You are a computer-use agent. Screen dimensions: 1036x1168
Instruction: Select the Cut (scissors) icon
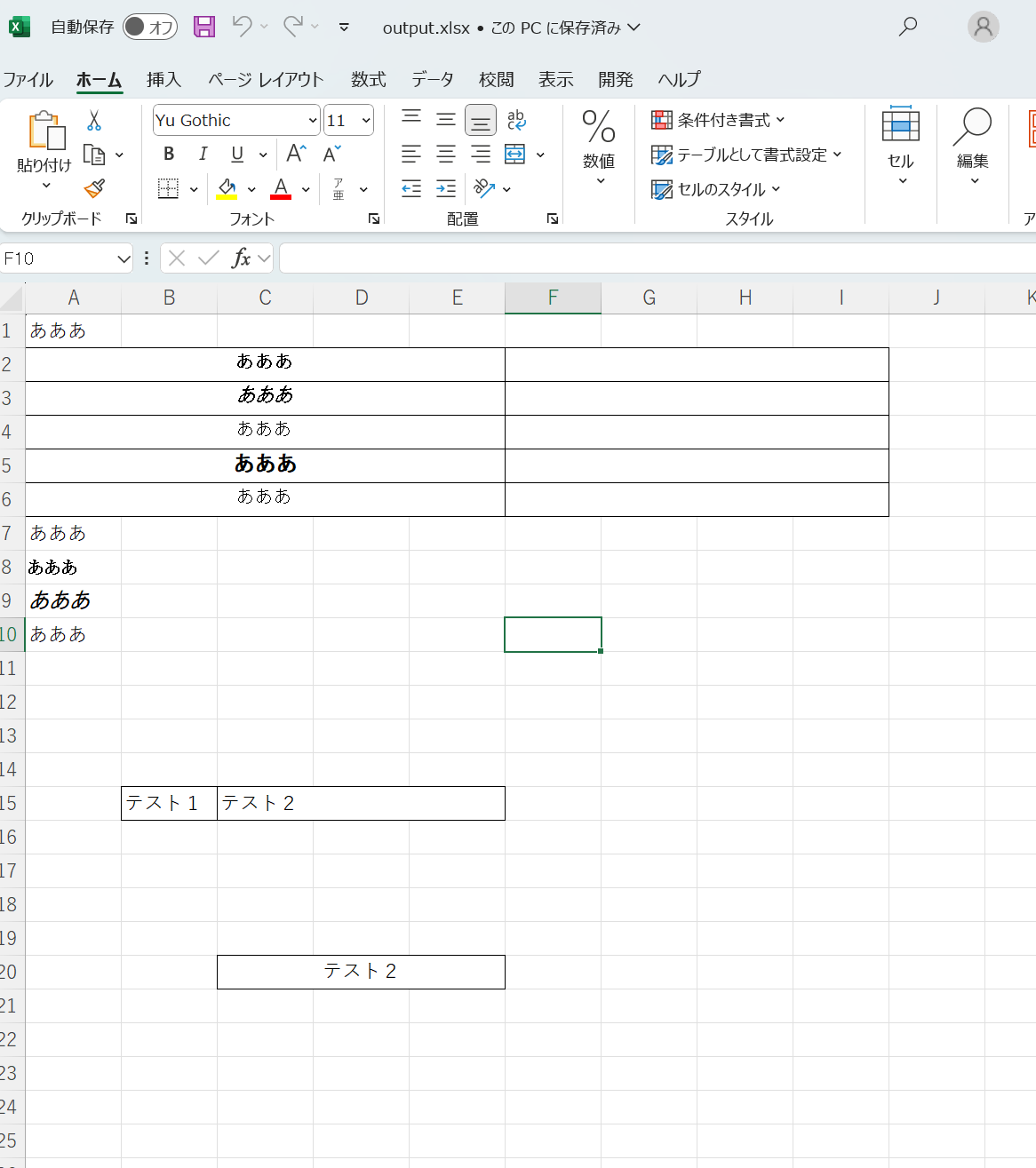pyautogui.click(x=94, y=120)
